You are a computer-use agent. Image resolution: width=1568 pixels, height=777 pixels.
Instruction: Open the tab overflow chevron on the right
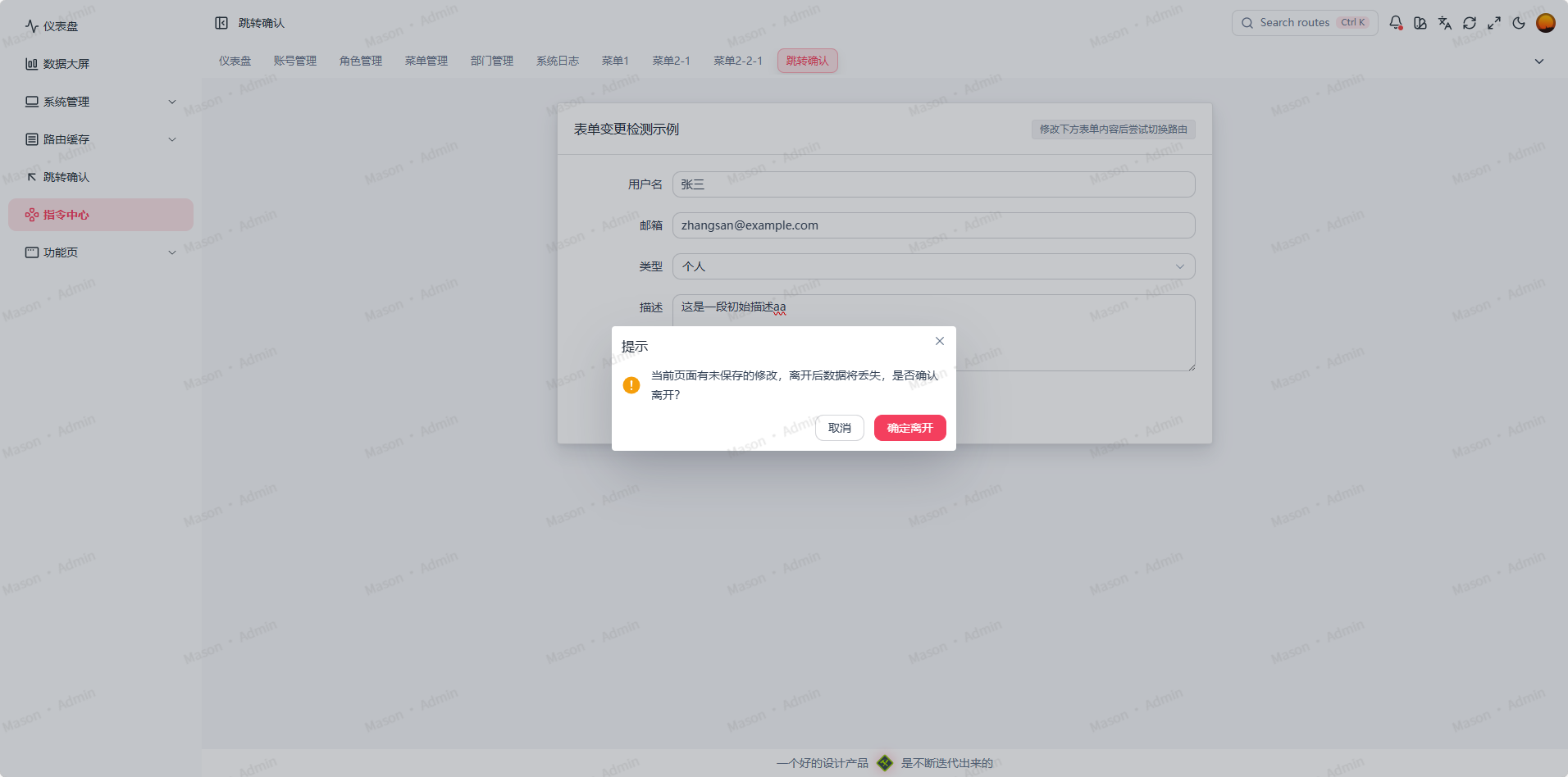pyautogui.click(x=1539, y=61)
